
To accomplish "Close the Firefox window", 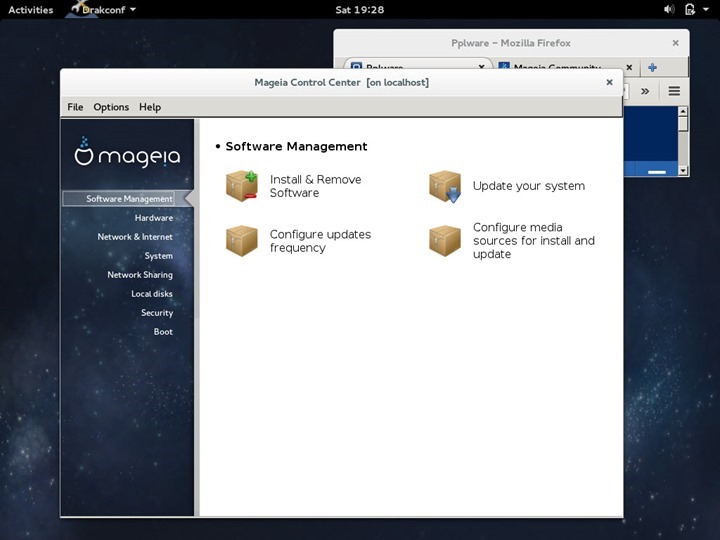I will [x=675, y=43].
